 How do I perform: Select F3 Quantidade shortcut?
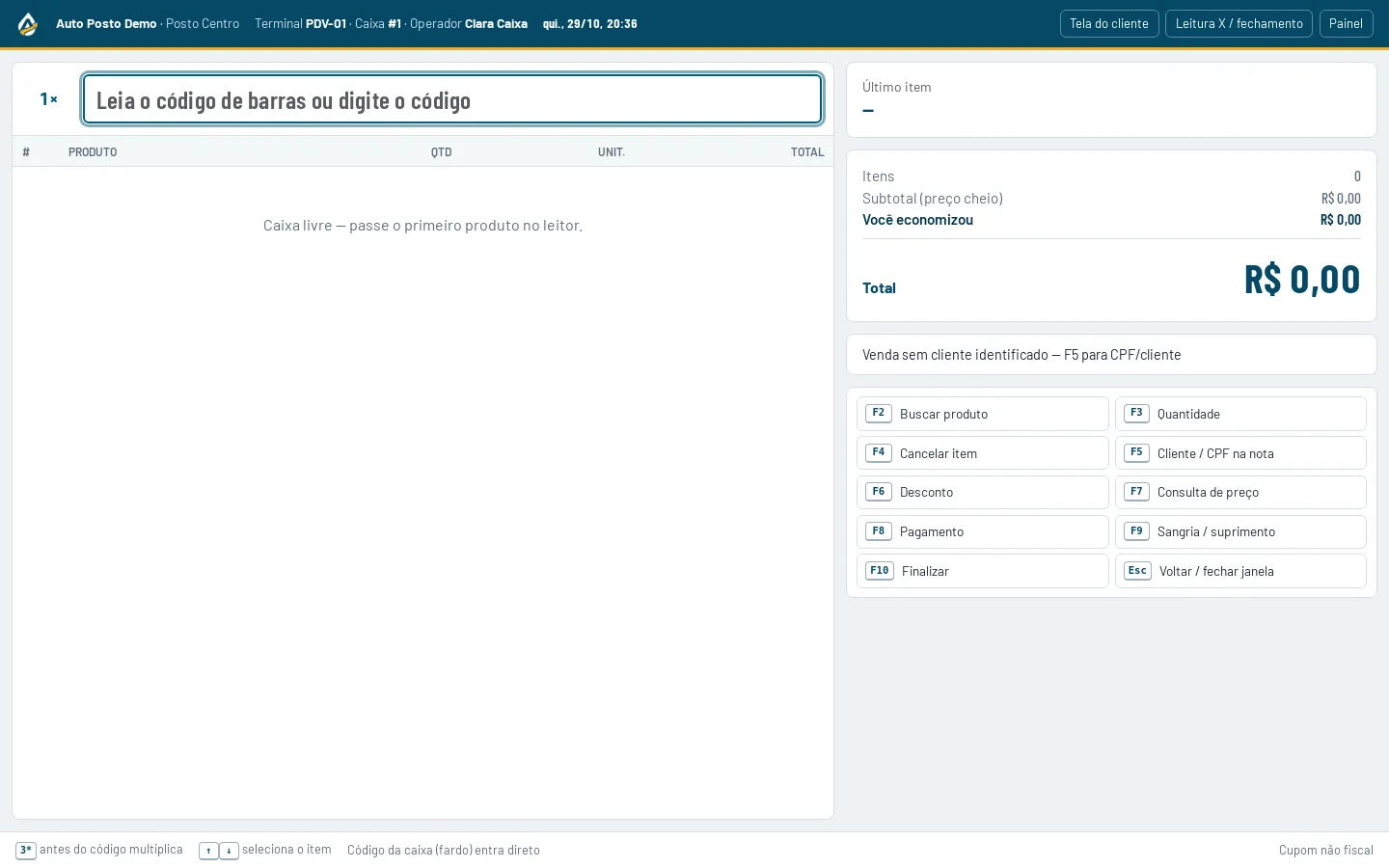1240,414
